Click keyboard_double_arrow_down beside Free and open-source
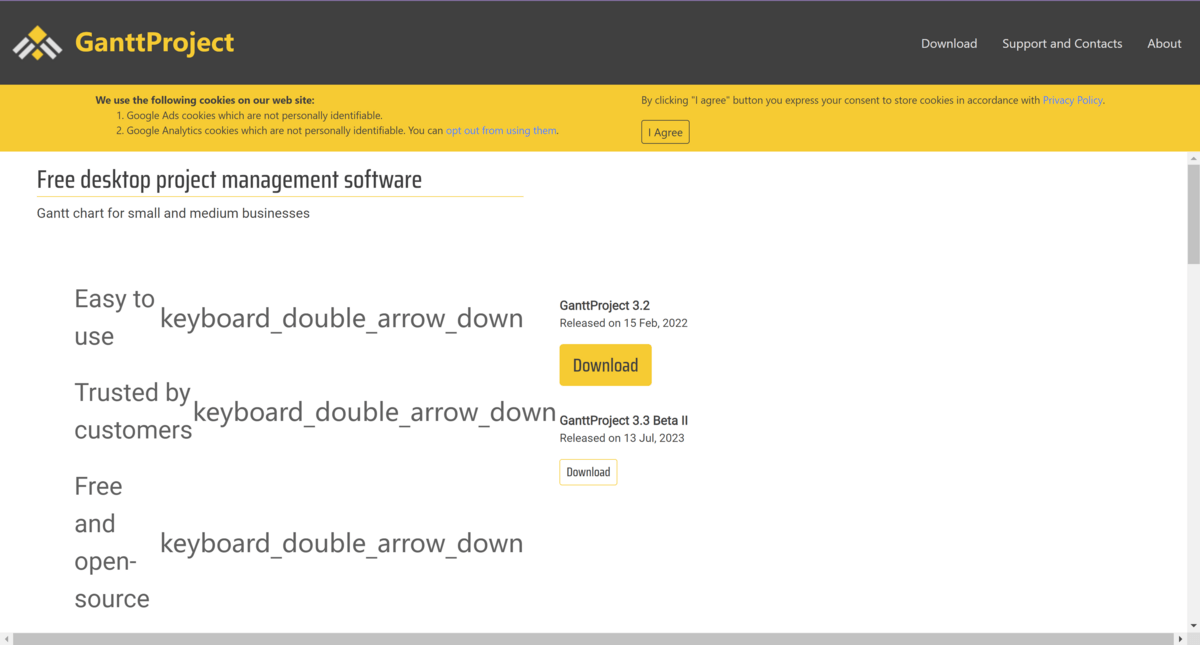Viewport: 1200px width, 645px height. point(342,543)
